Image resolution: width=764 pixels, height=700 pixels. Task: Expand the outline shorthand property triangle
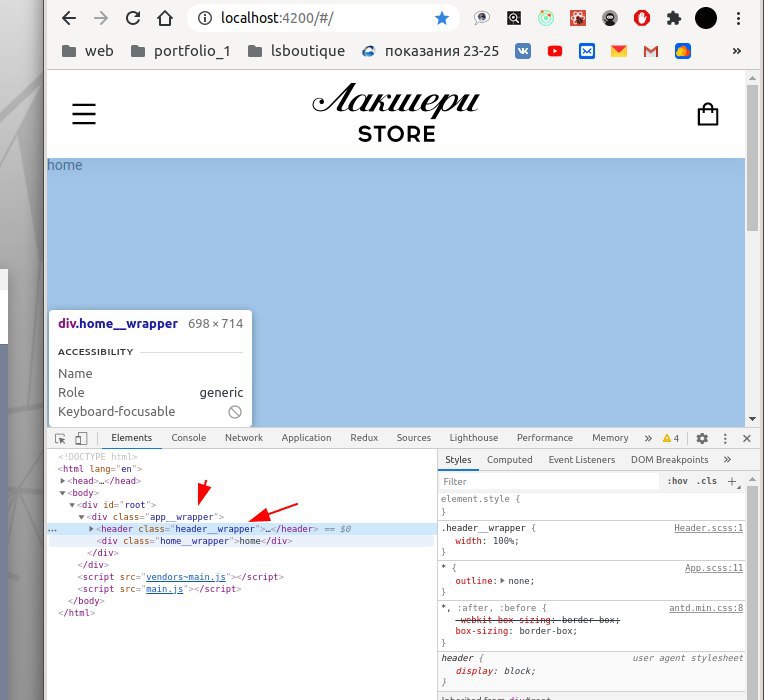click(x=502, y=581)
